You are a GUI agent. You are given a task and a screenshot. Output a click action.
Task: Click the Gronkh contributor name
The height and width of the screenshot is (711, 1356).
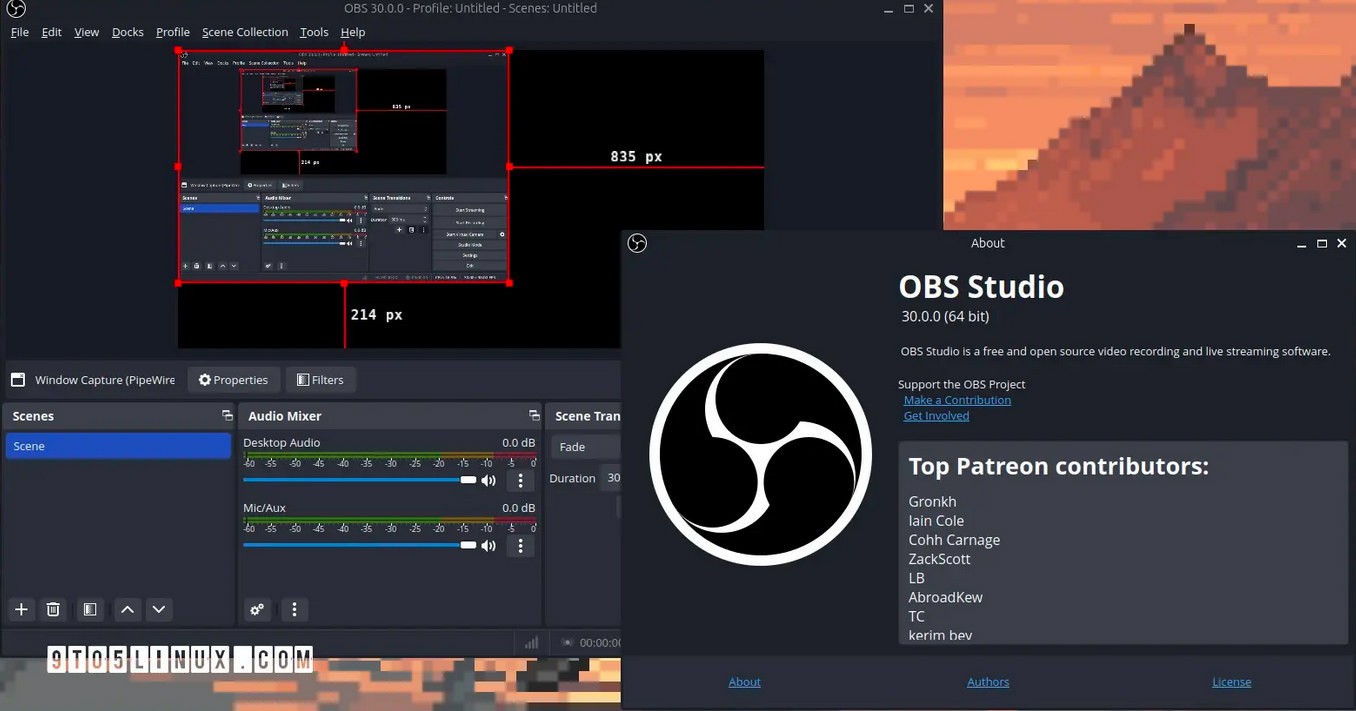pos(932,502)
